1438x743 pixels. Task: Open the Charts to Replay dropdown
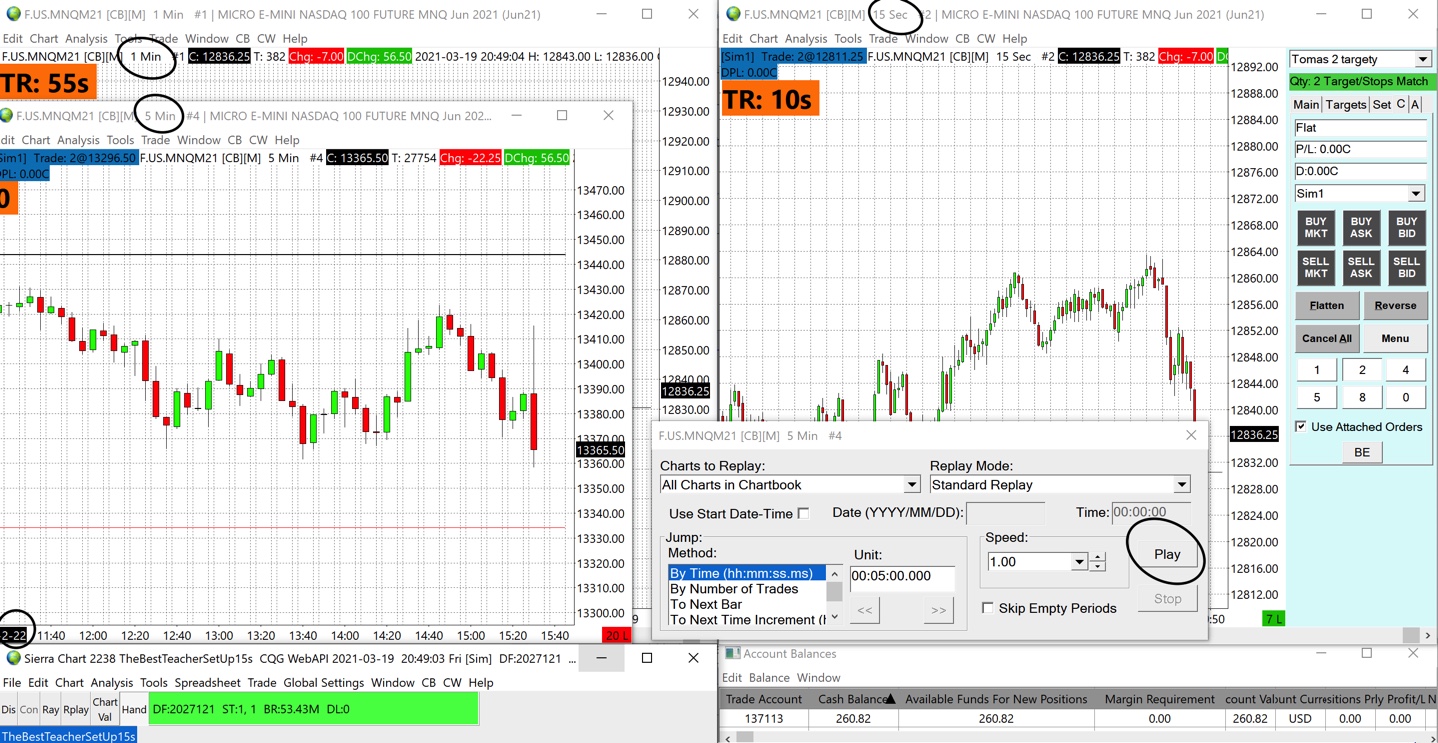(911, 485)
